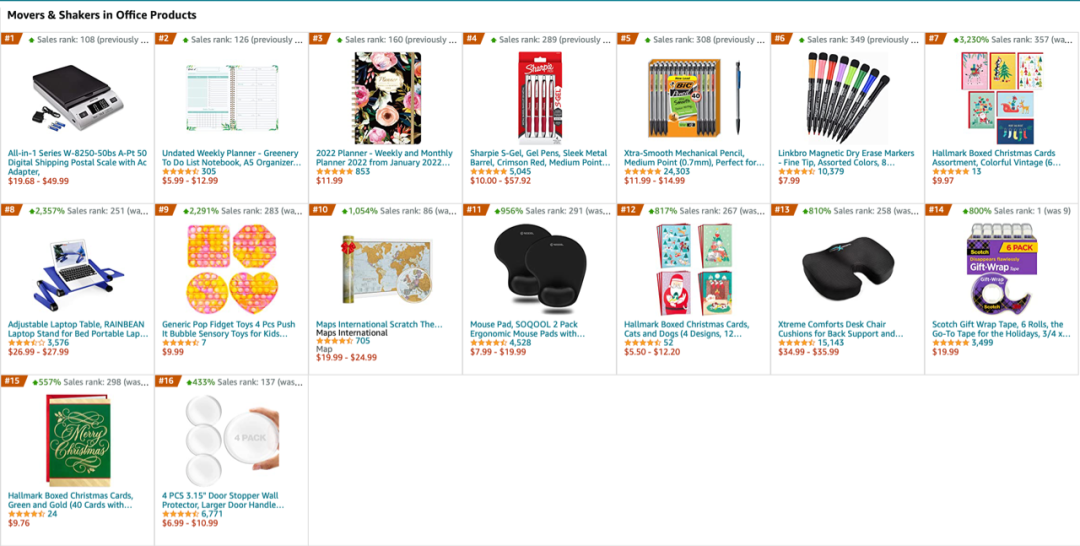The height and width of the screenshot is (546, 1080).
Task: Open the Door Stopper Wall Protector link
Action: click(220, 500)
